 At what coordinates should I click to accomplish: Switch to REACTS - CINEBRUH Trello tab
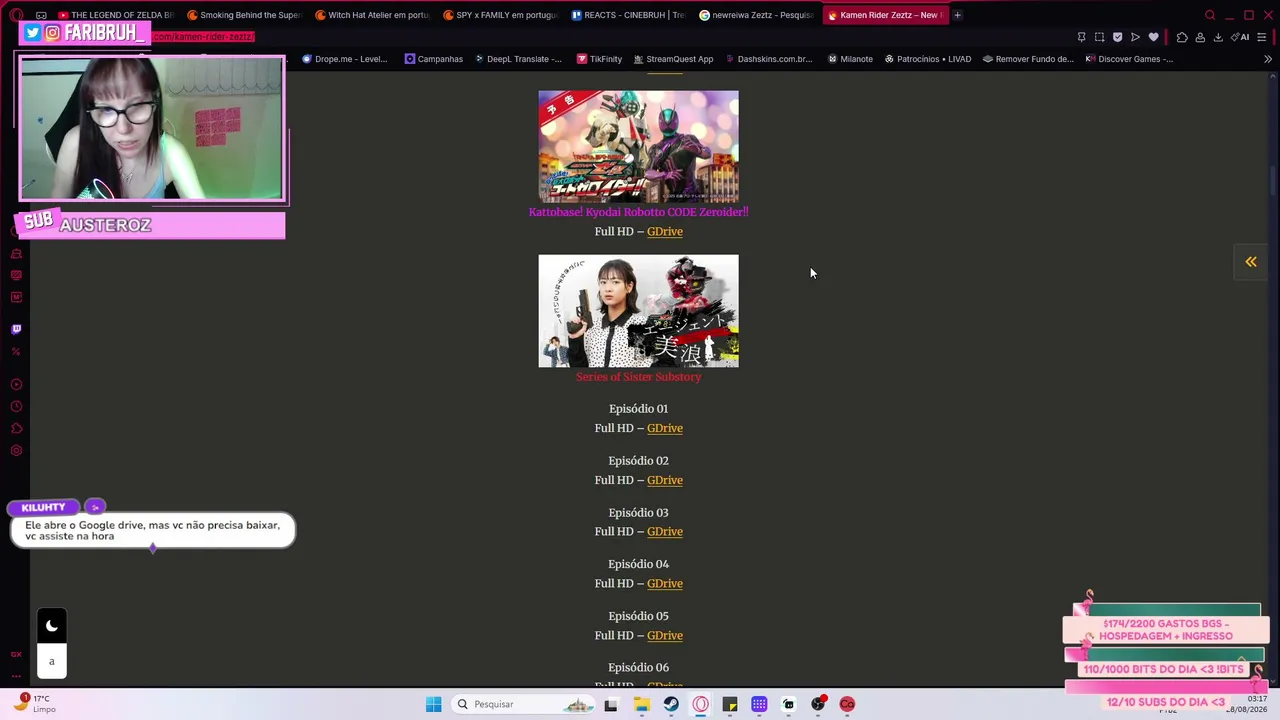coord(628,15)
